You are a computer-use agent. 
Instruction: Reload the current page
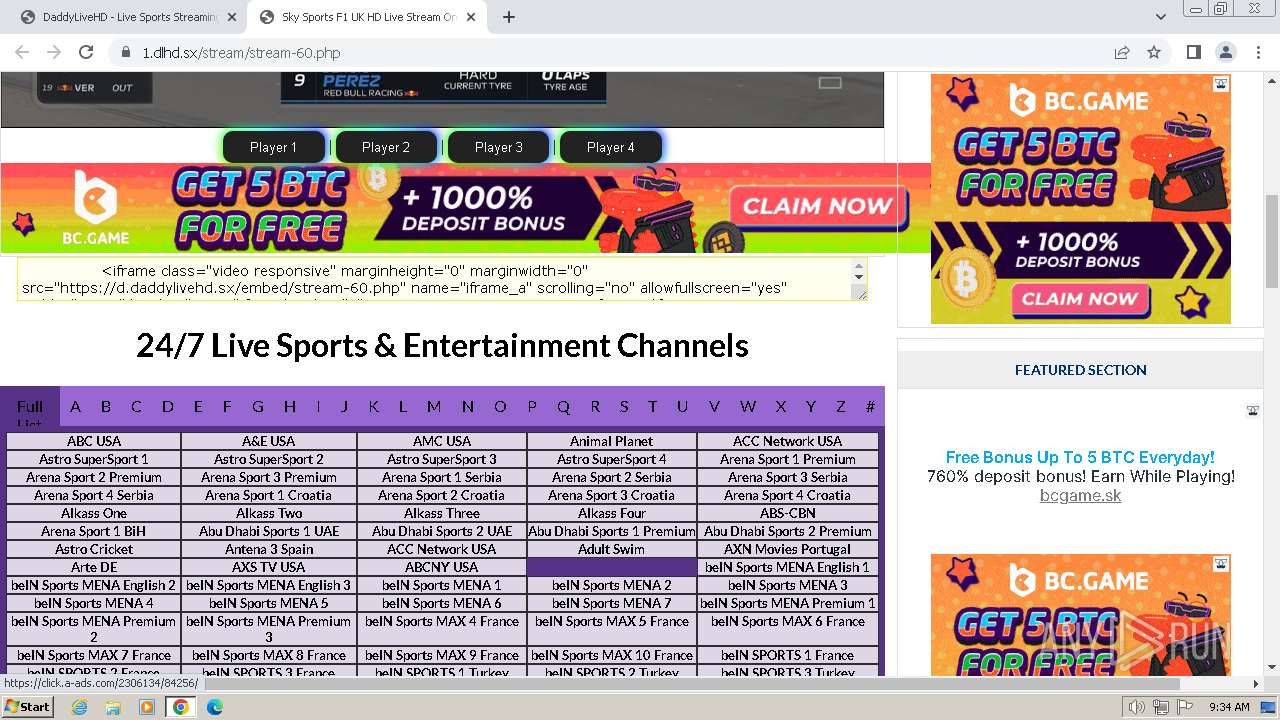(86, 52)
